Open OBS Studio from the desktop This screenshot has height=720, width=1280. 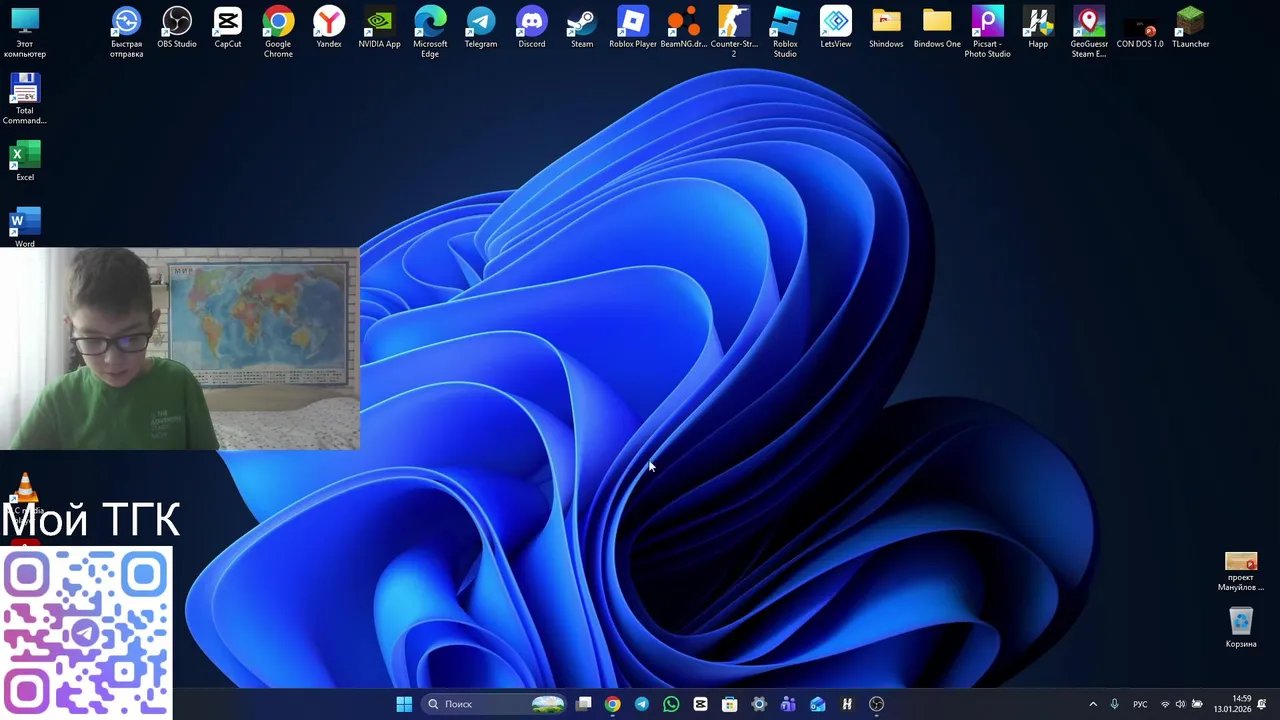[177, 28]
